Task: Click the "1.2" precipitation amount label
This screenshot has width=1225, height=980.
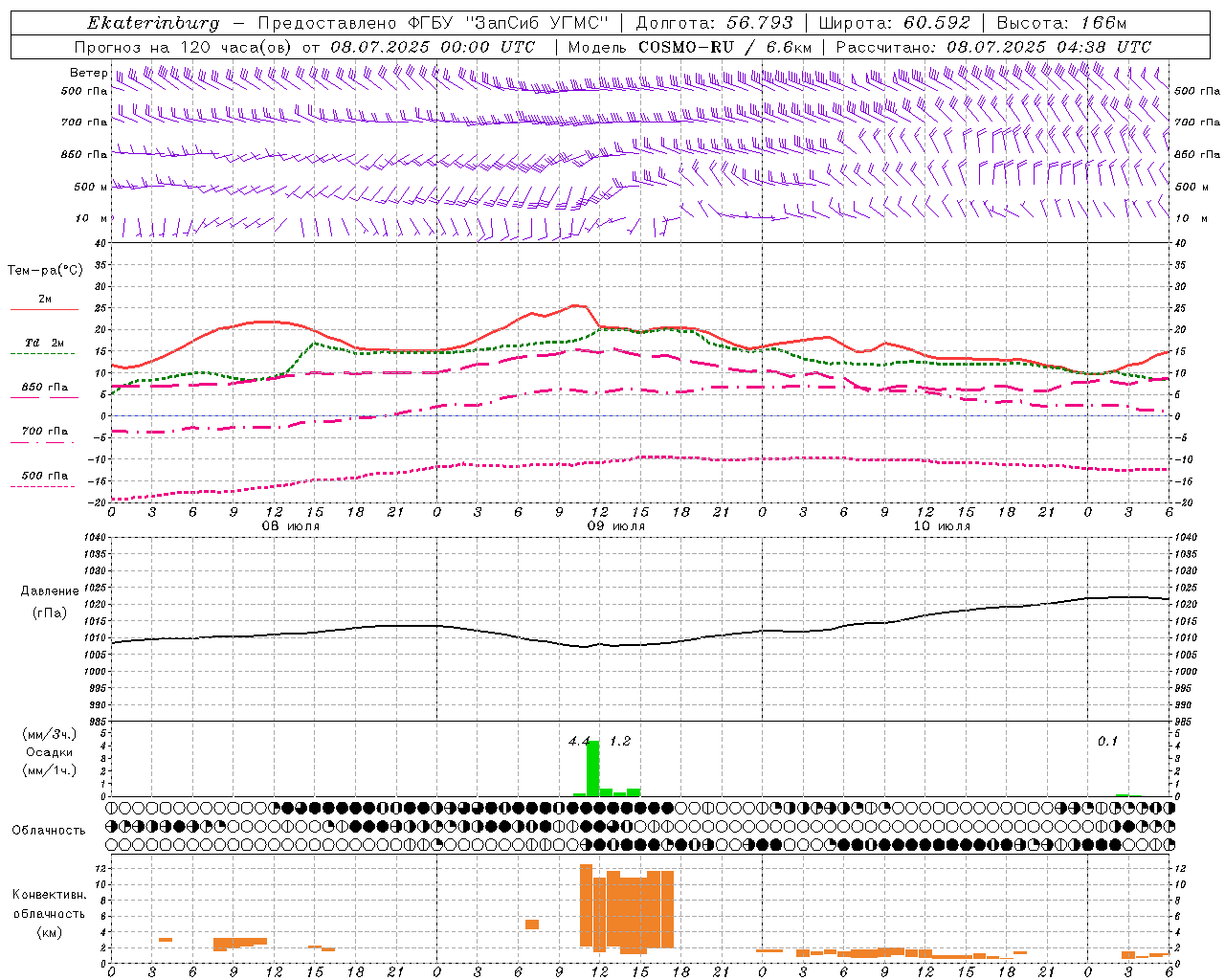Action: click(620, 742)
